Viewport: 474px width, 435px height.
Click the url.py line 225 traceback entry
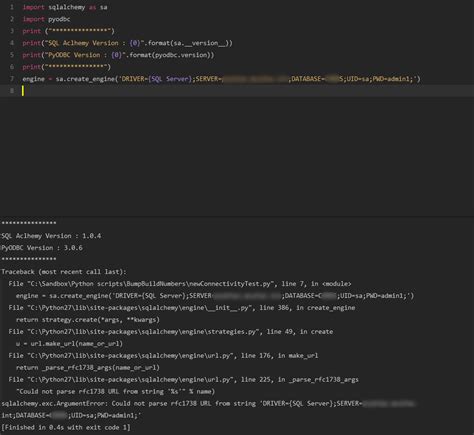[184, 380]
